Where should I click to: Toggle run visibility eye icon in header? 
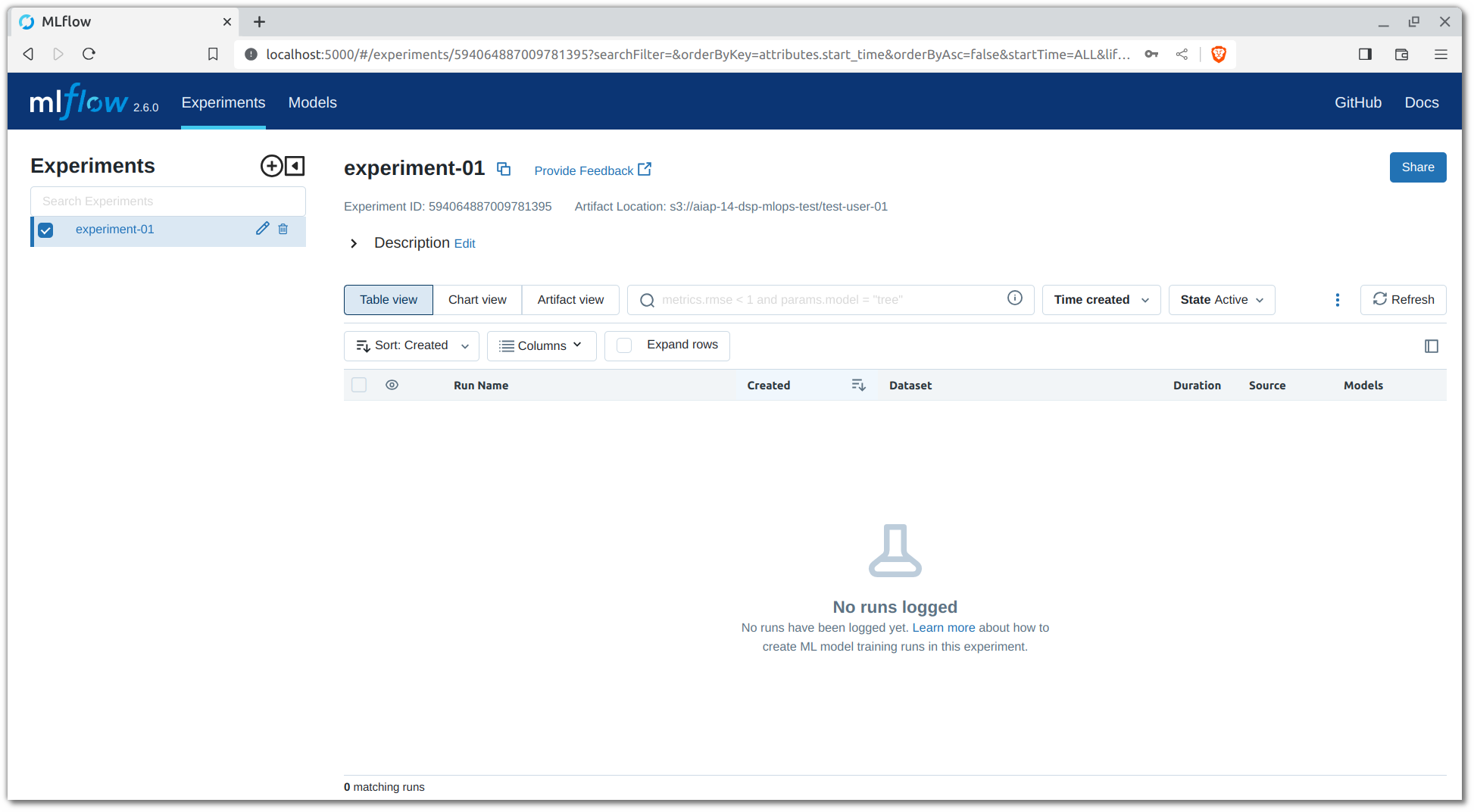[392, 385]
